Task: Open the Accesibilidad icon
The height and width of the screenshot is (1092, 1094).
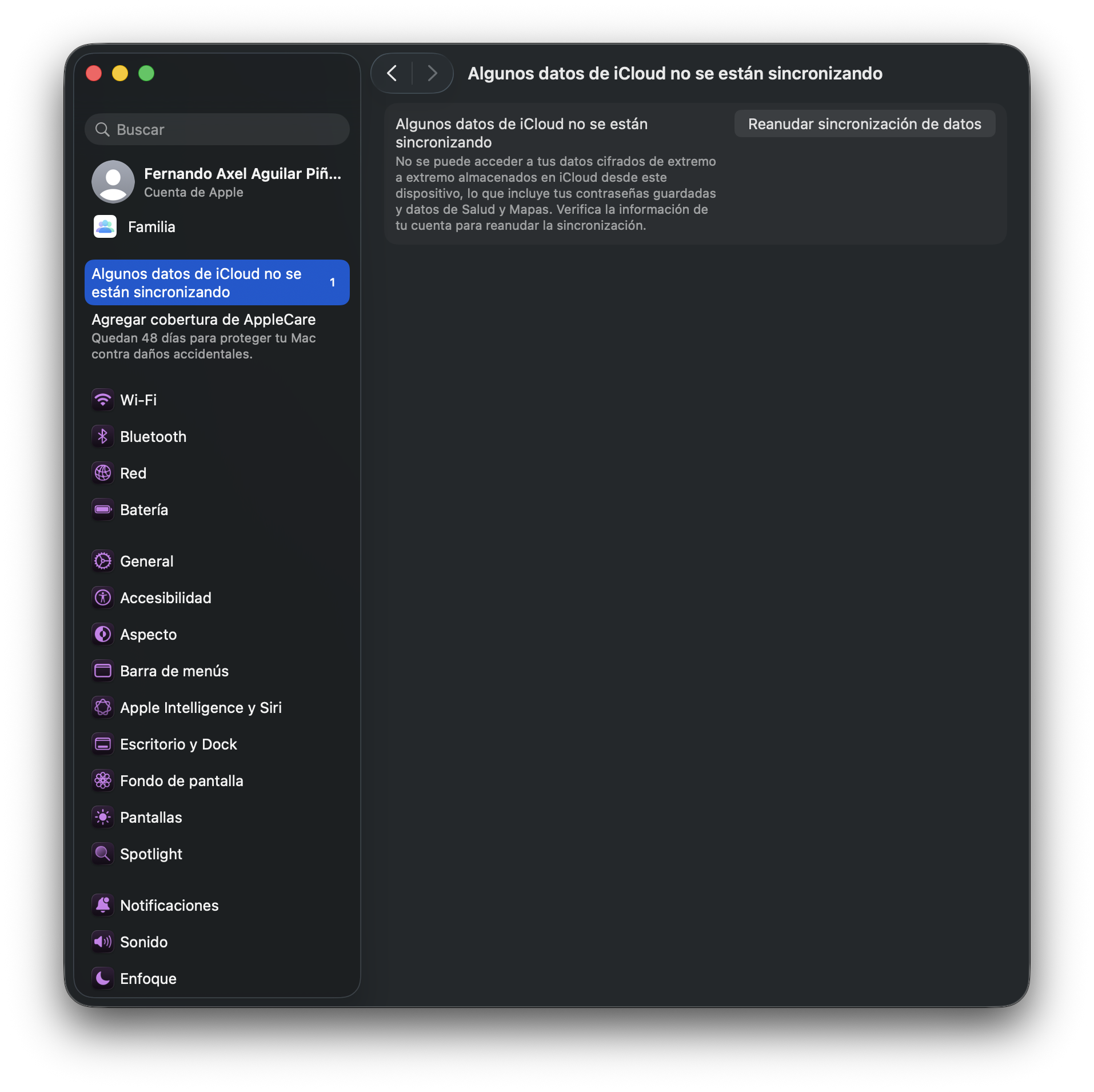Action: point(103,597)
